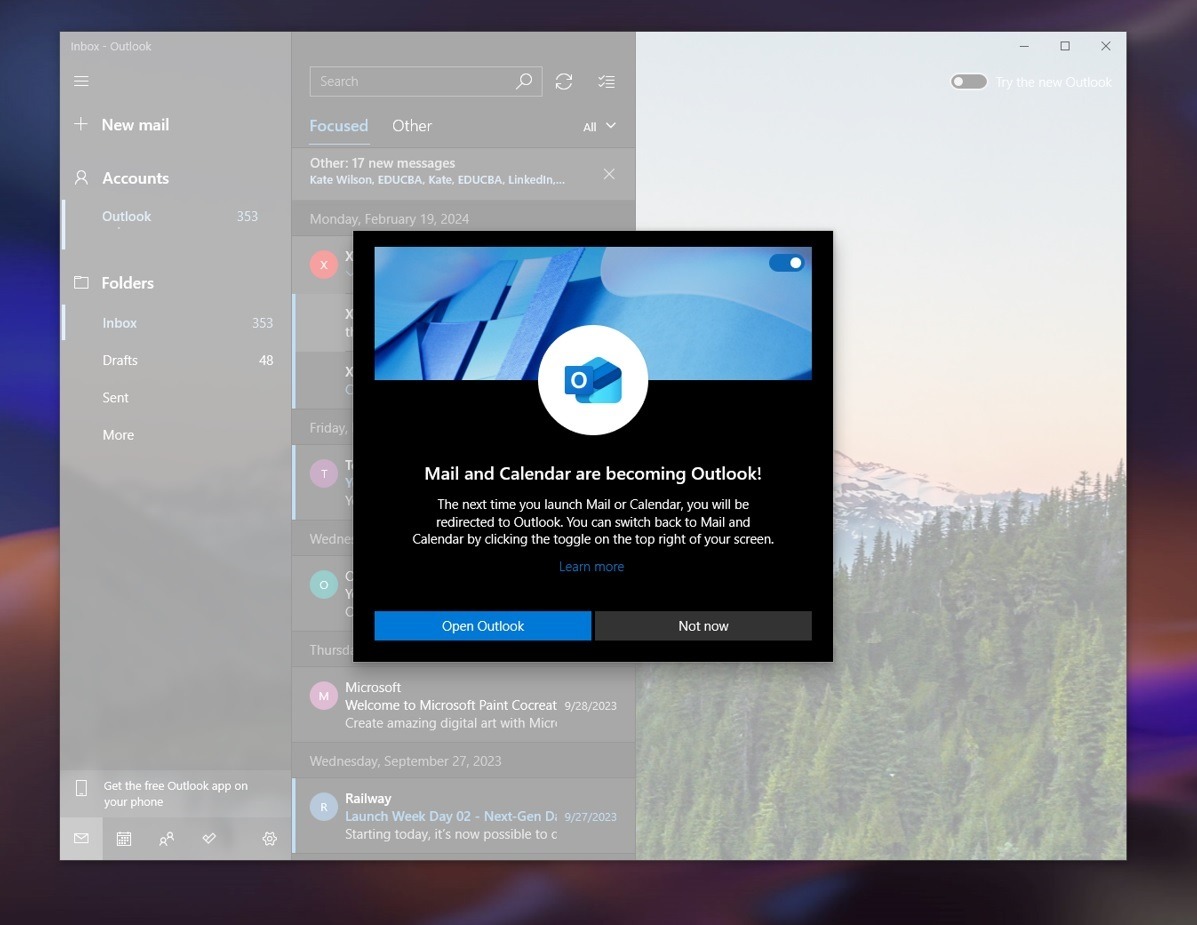Enable the toggle inside the Outlook dialog banner
Screen dimensions: 1197x925
pyautogui.click(x=788, y=262)
